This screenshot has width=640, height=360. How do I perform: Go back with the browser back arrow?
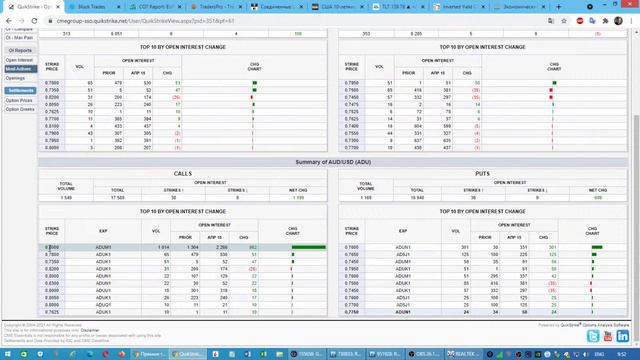[9, 21]
